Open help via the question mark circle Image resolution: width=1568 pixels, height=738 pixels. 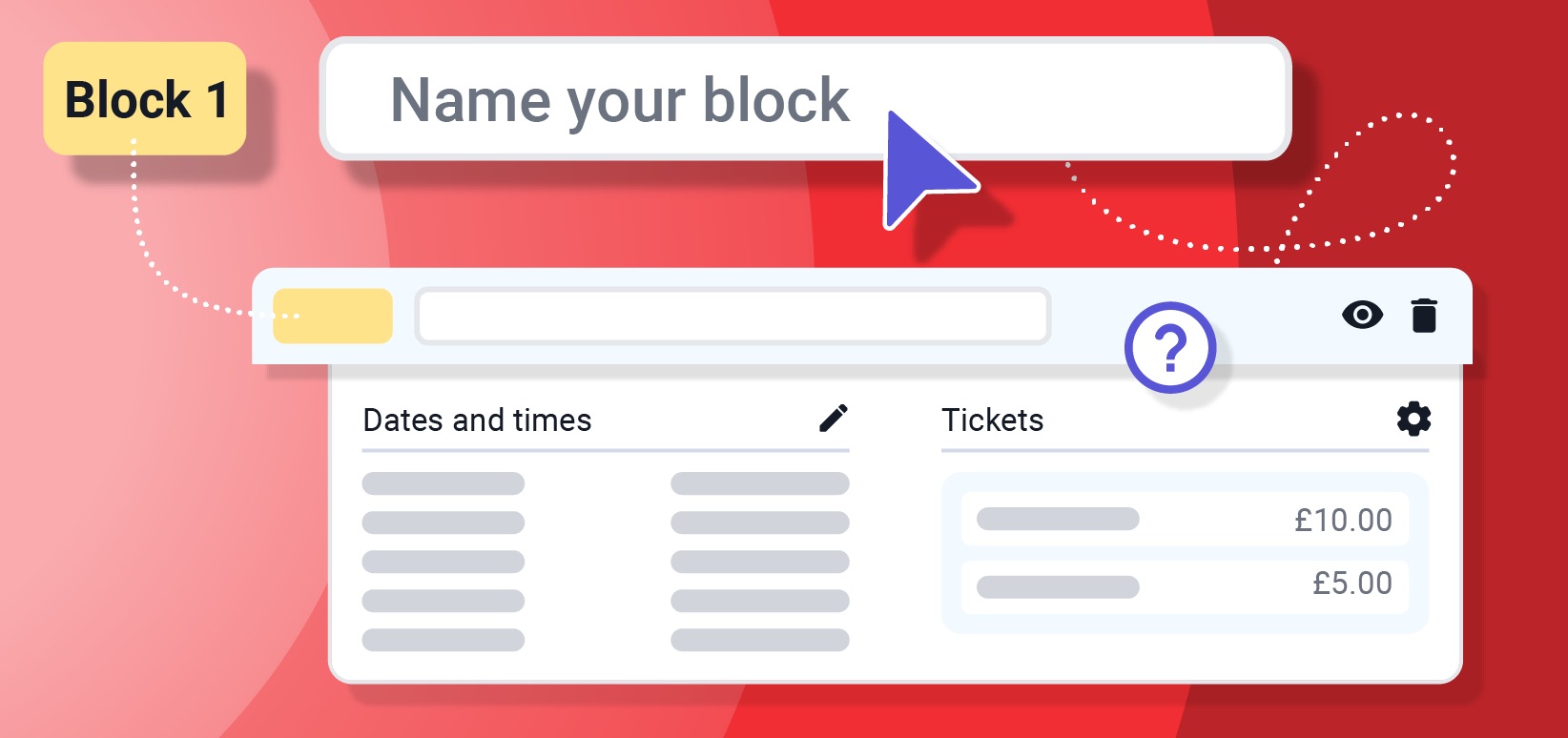point(1170,348)
